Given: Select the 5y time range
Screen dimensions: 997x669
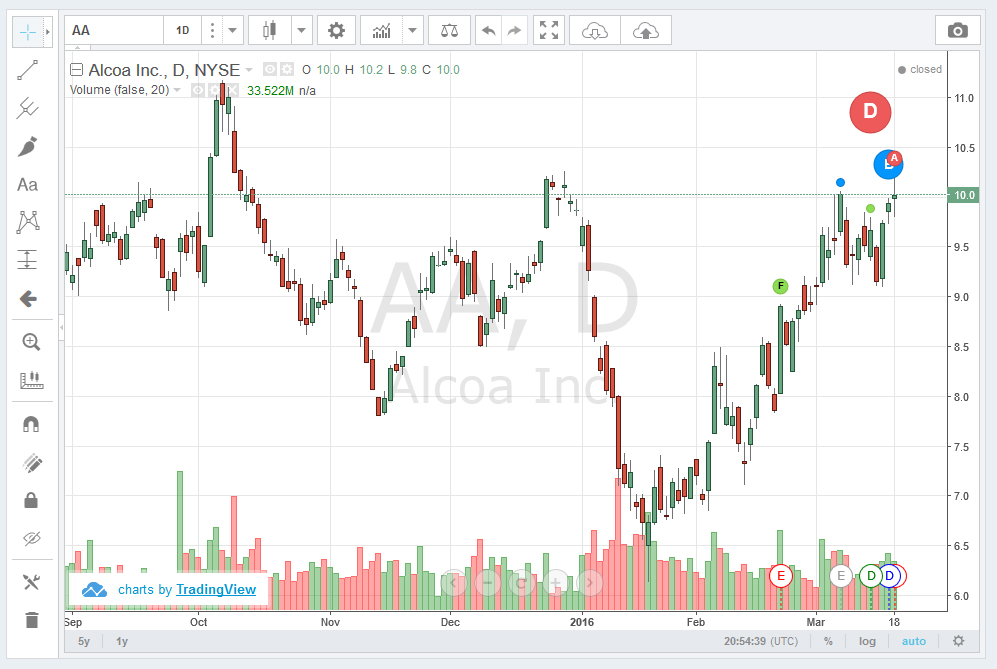Looking at the screenshot, I should point(84,641).
